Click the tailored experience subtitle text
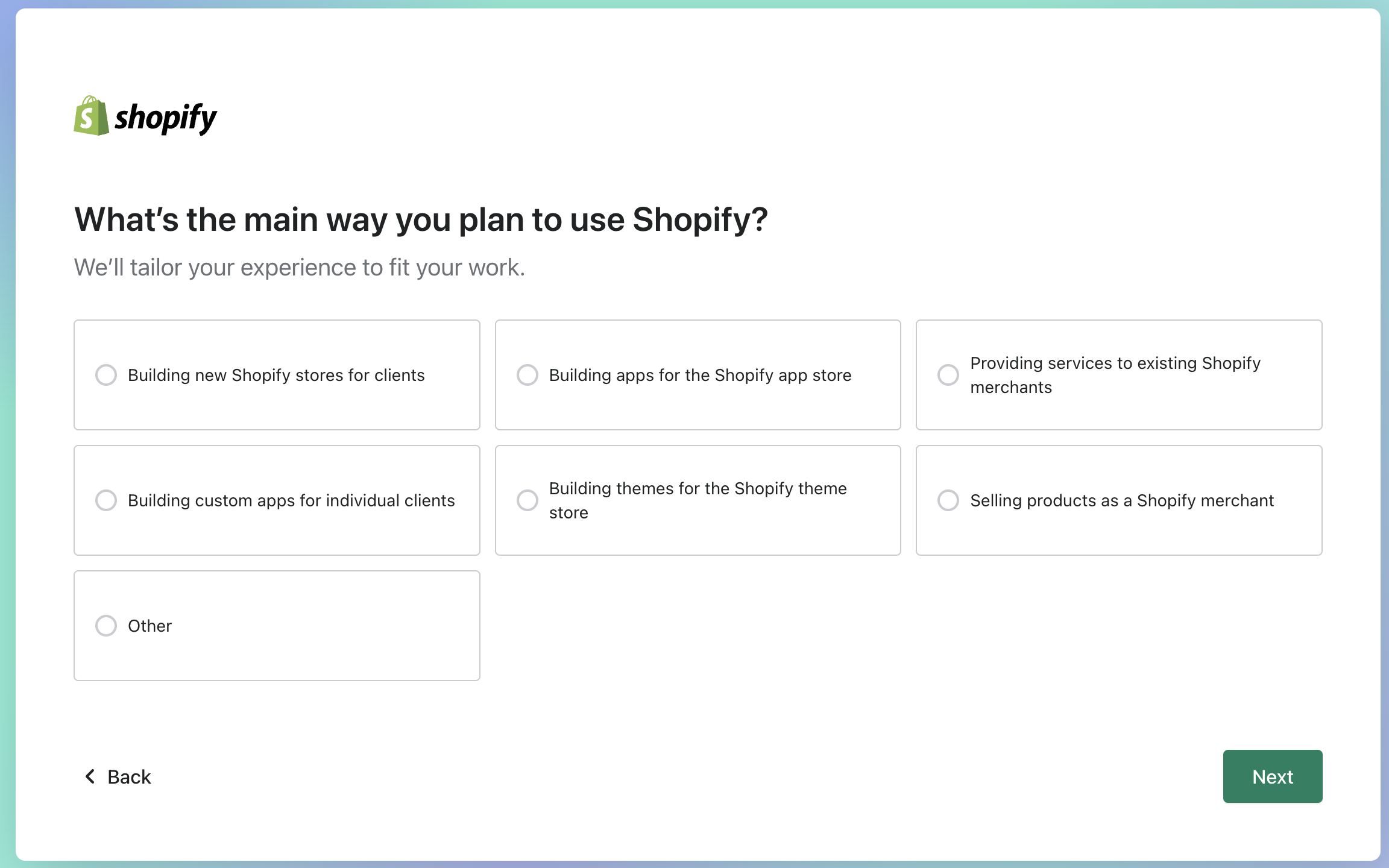Image resolution: width=1389 pixels, height=868 pixels. tap(299, 267)
